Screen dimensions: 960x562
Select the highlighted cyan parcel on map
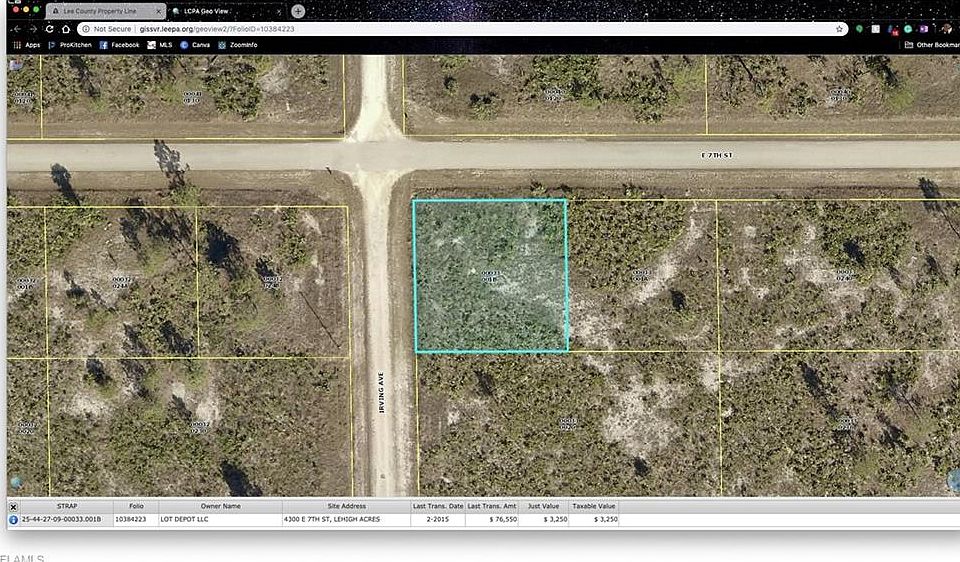point(490,276)
